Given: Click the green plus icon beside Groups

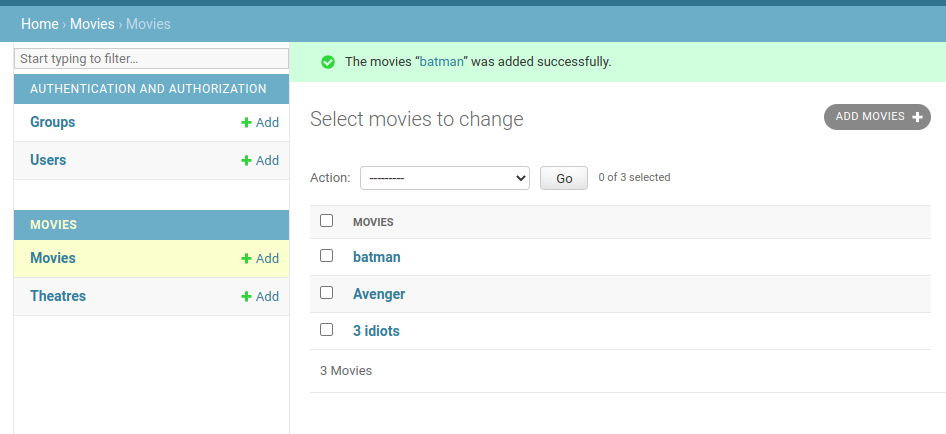Looking at the screenshot, I should (246, 123).
